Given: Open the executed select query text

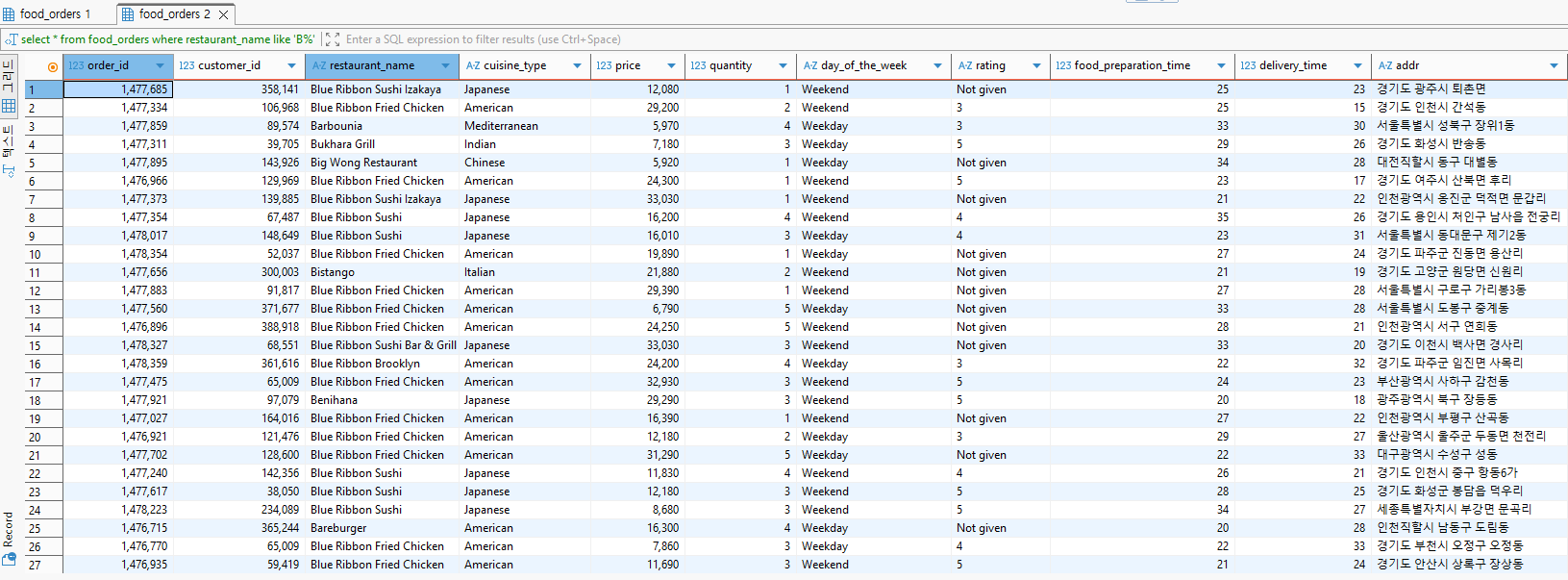Looking at the screenshot, I should (168, 39).
